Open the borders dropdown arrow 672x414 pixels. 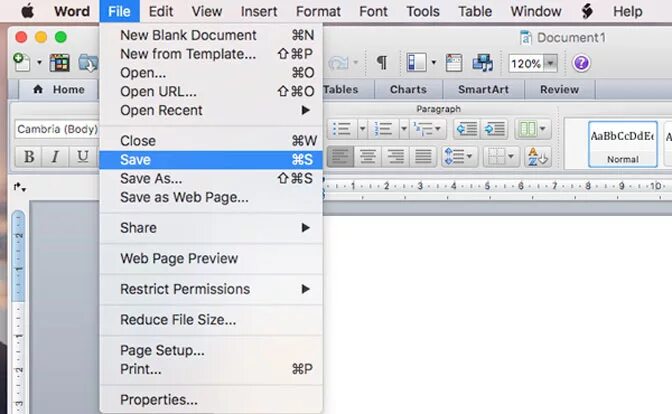click(511, 157)
